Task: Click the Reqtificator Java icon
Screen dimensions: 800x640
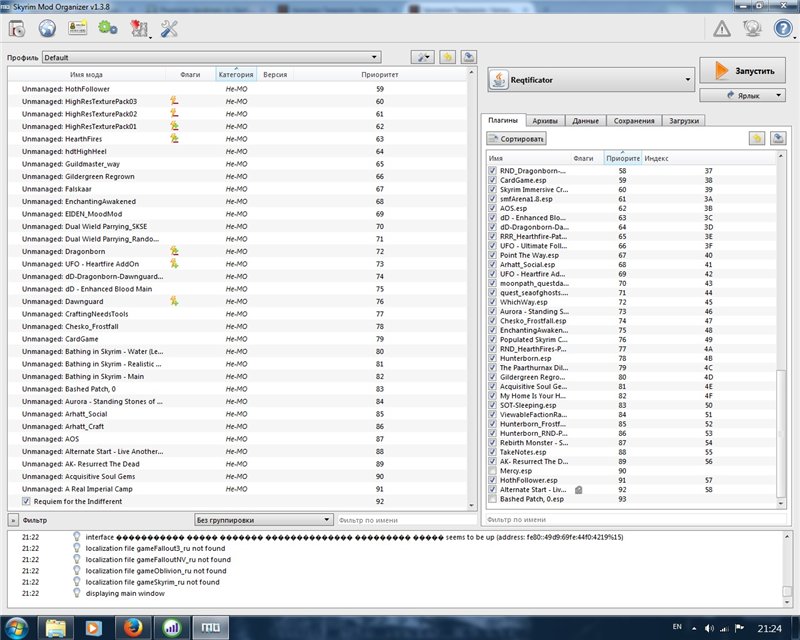Action: (499, 80)
